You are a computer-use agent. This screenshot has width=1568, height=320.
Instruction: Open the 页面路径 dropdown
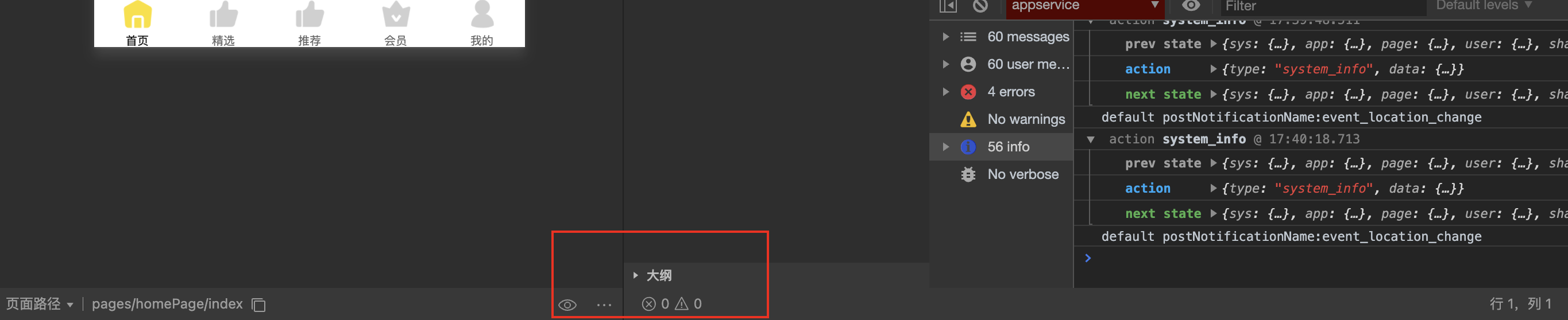40,303
